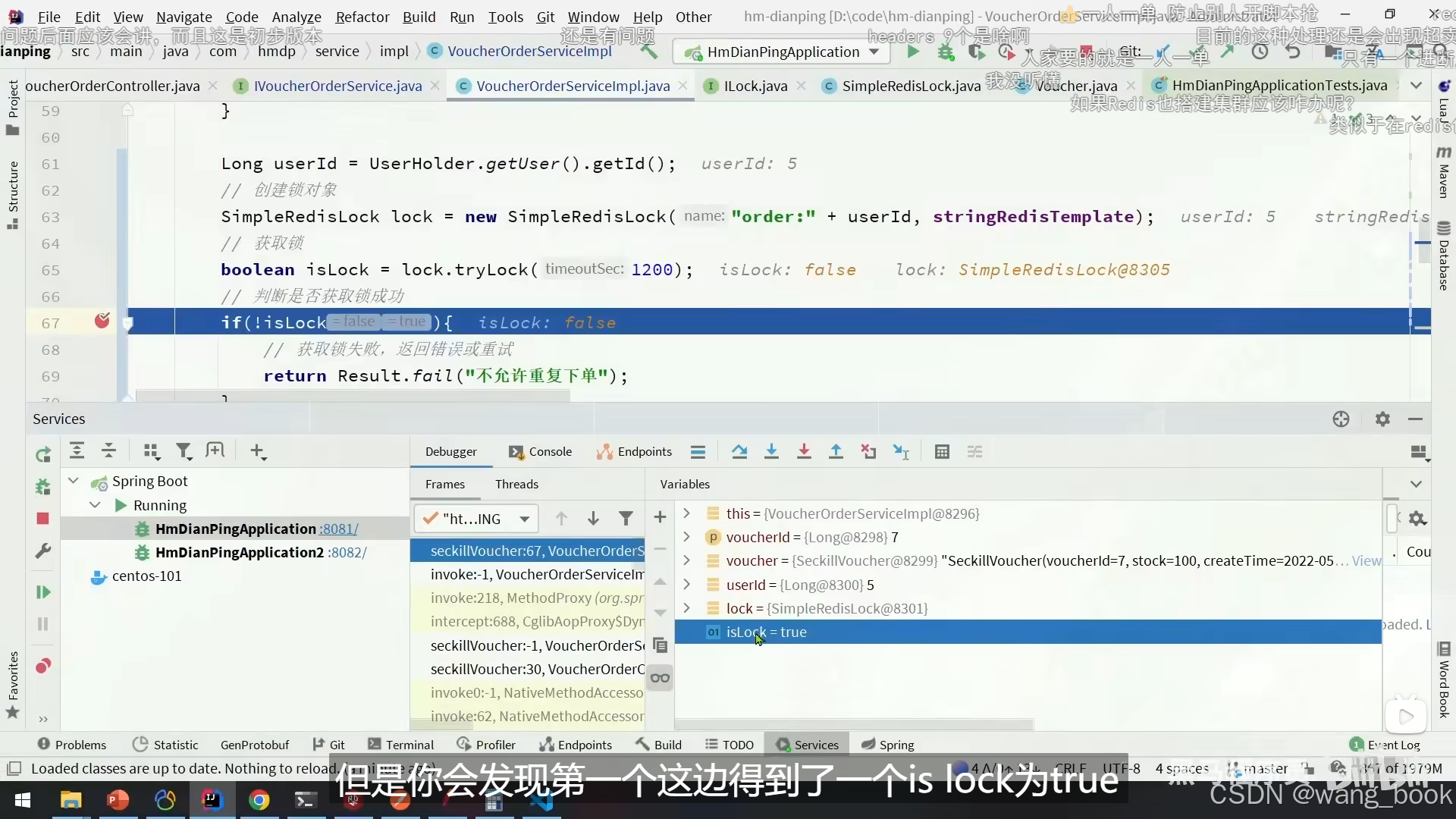Open Chrome from the Windows taskbar
1456x819 pixels.
click(x=259, y=800)
